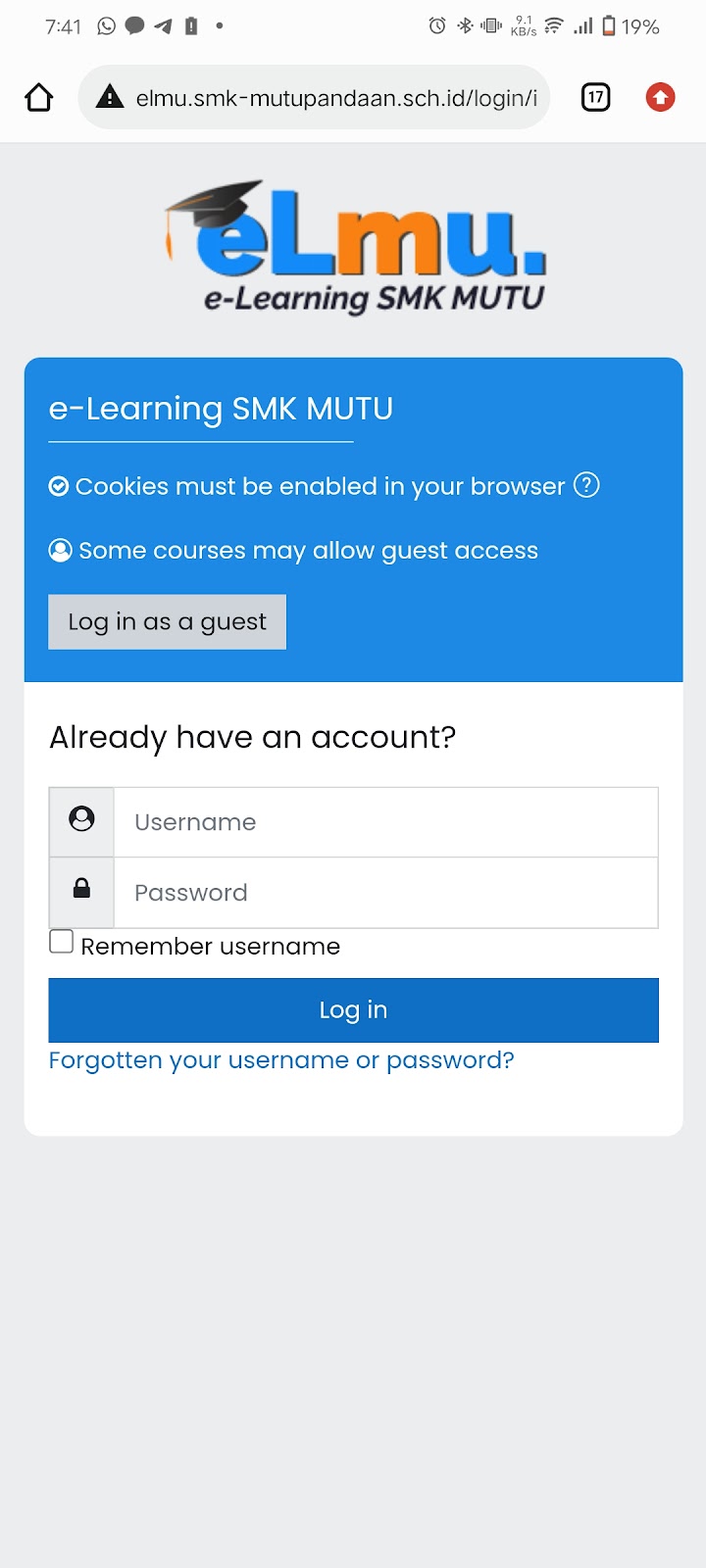Open the cookies help question mark icon
Viewport: 706px width, 1568px height.
(x=586, y=485)
